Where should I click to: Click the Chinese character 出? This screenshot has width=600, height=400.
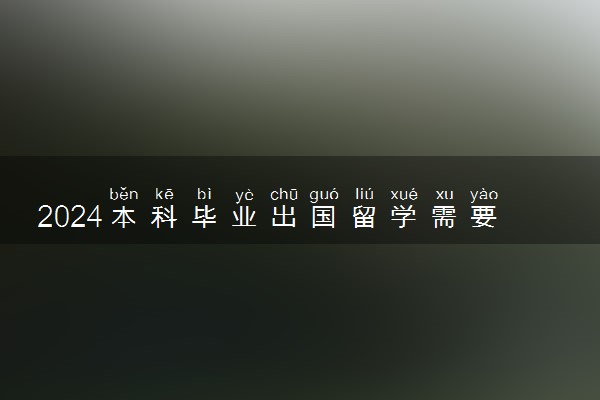click(284, 217)
